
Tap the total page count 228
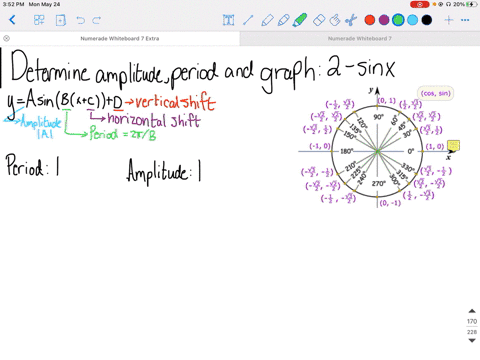click(472, 332)
